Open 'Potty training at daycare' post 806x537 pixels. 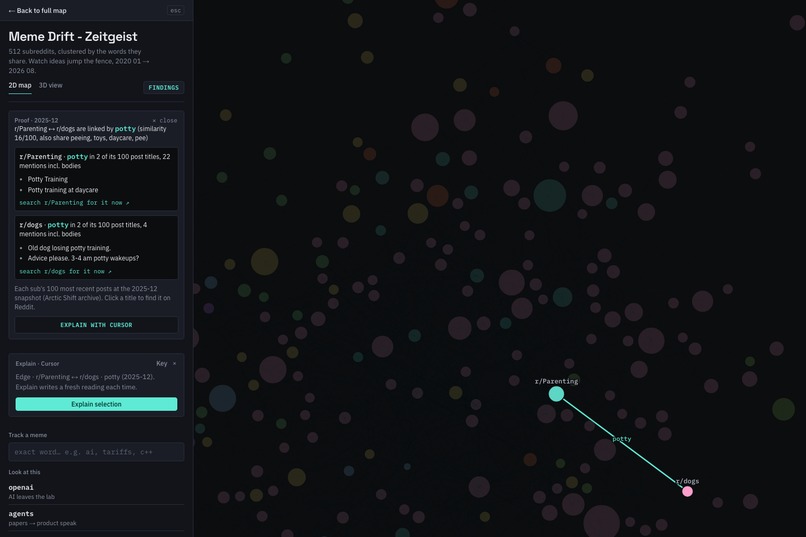(63, 190)
